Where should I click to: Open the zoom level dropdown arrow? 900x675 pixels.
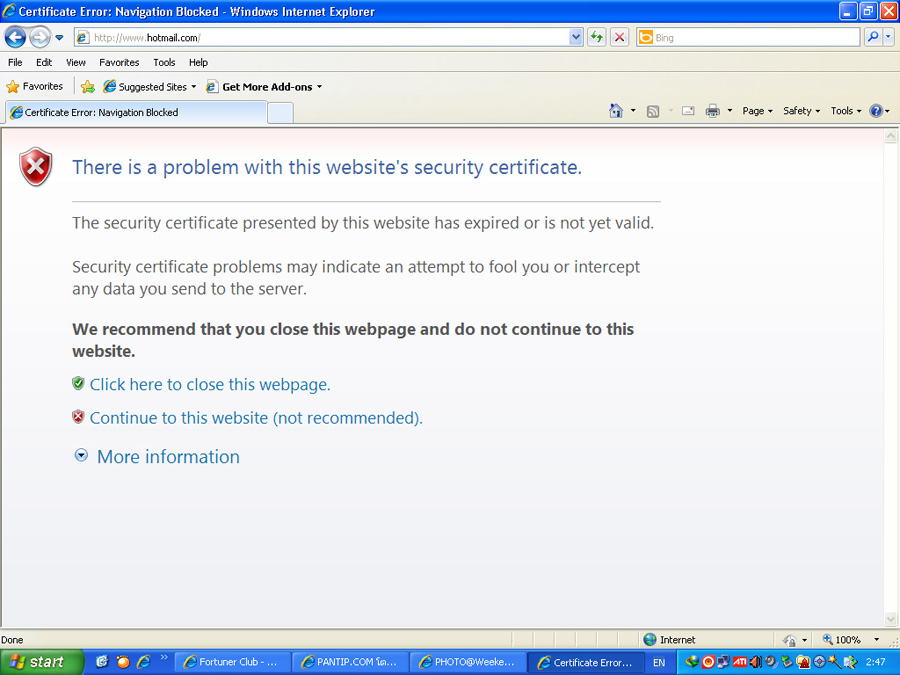pyautogui.click(x=876, y=639)
